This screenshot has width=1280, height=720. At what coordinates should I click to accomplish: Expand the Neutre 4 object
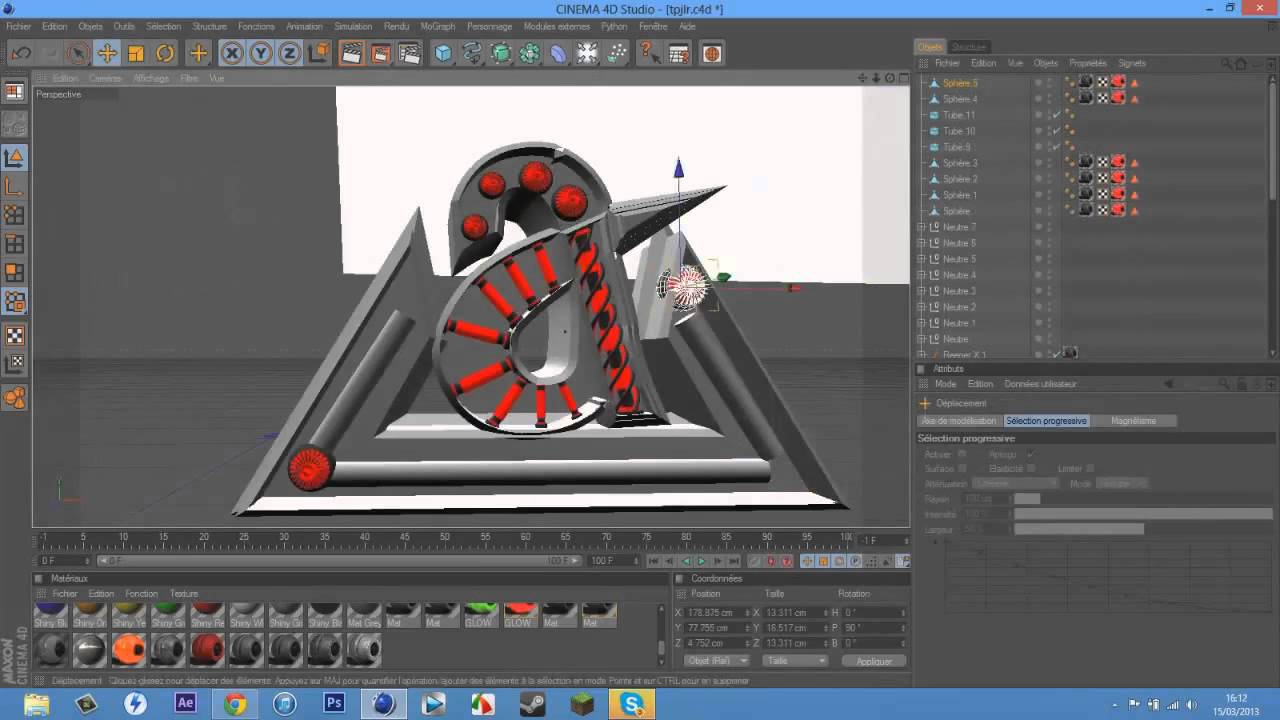point(921,275)
